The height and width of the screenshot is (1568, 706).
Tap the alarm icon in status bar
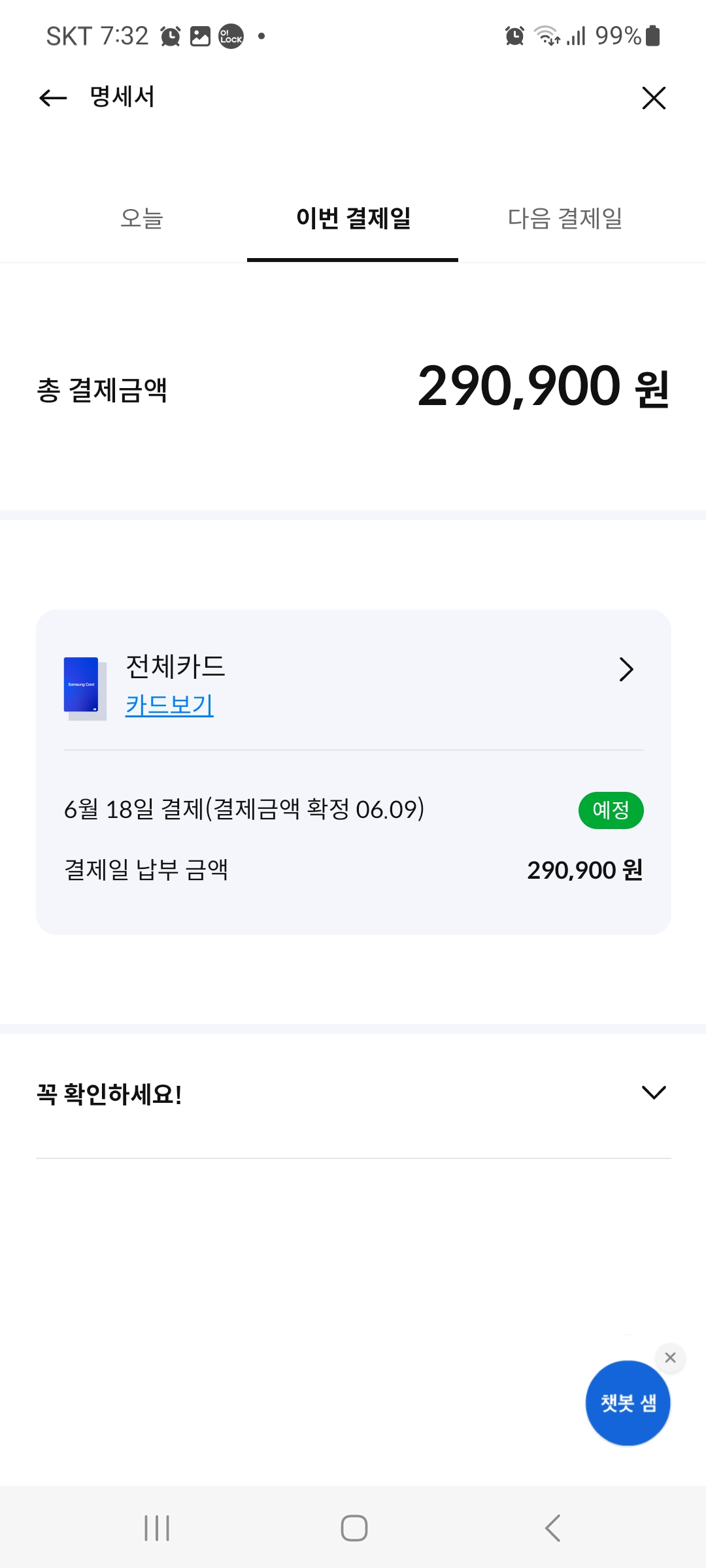[x=171, y=36]
